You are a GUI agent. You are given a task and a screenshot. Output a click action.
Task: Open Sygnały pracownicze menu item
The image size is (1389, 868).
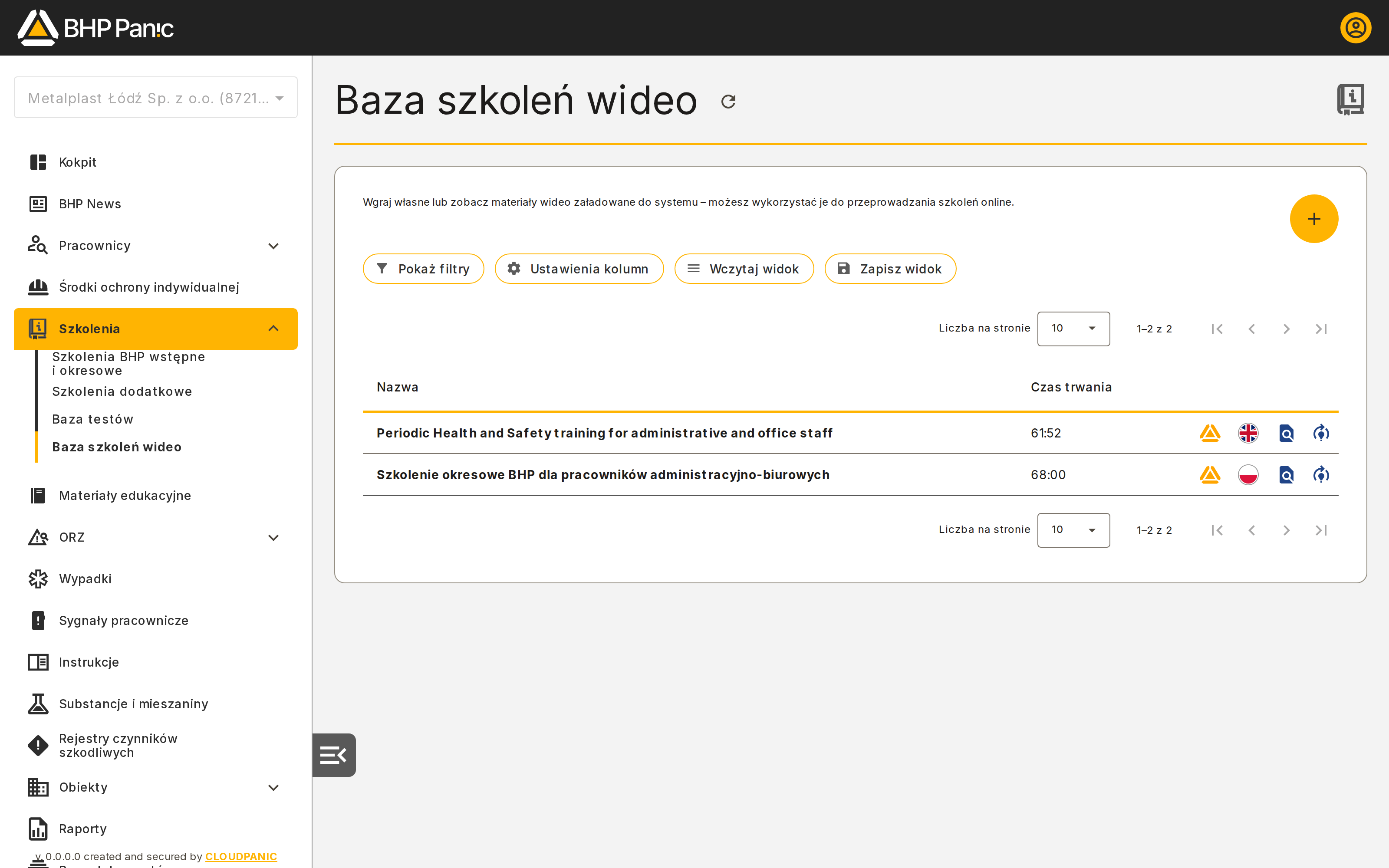point(155,621)
